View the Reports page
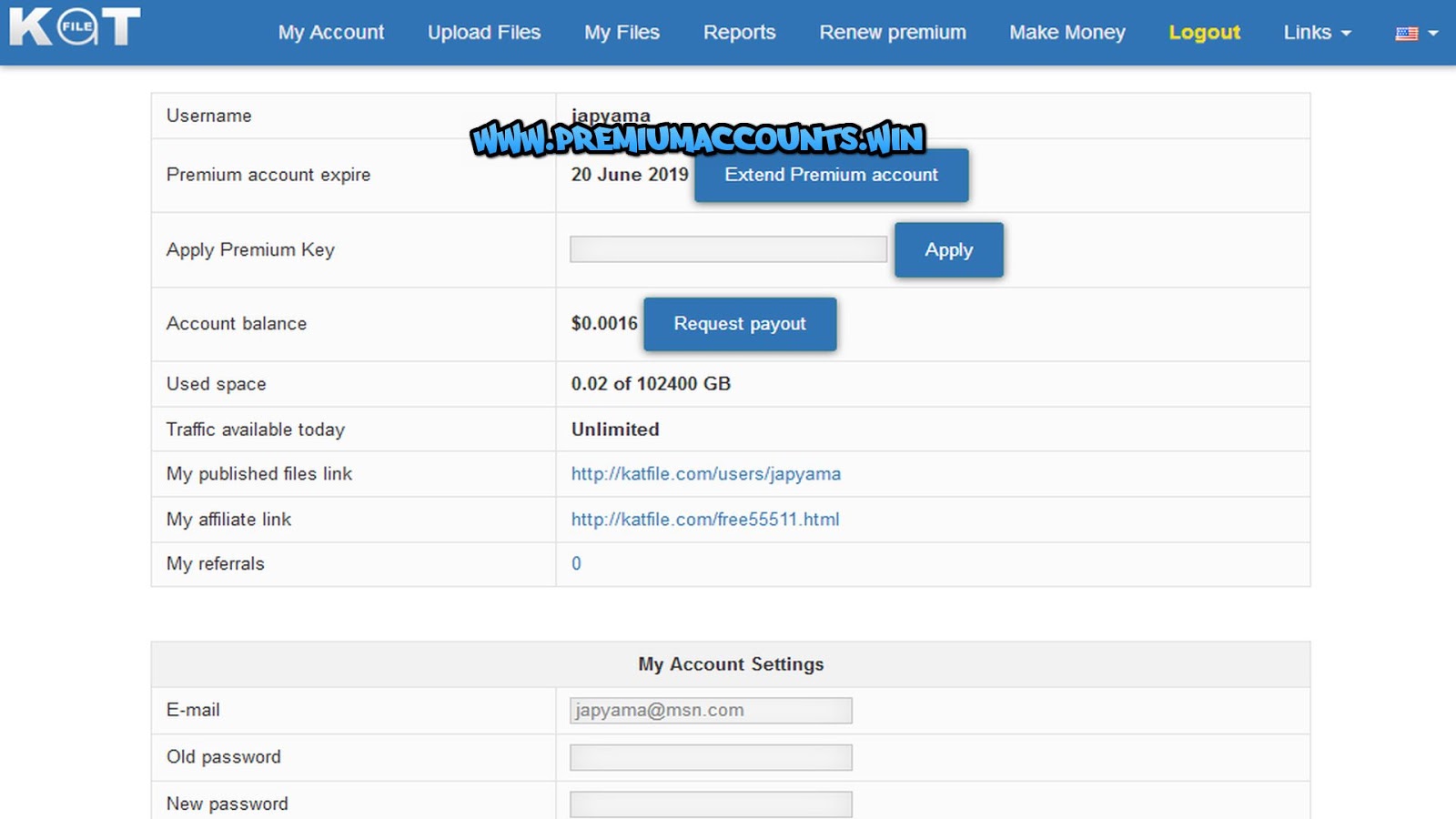 tap(740, 33)
